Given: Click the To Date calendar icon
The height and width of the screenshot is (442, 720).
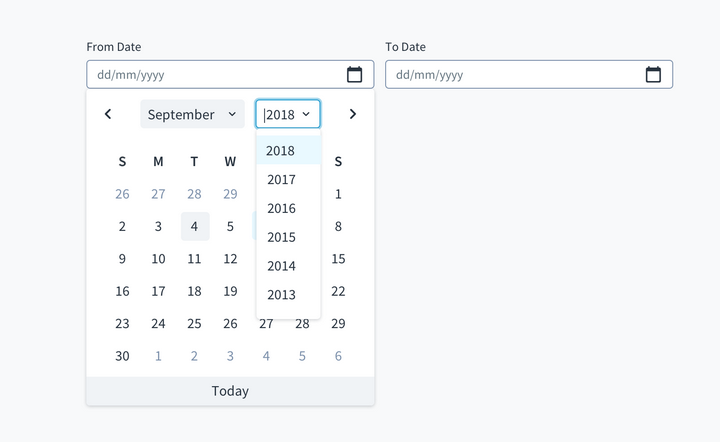Looking at the screenshot, I should [x=653, y=75].
